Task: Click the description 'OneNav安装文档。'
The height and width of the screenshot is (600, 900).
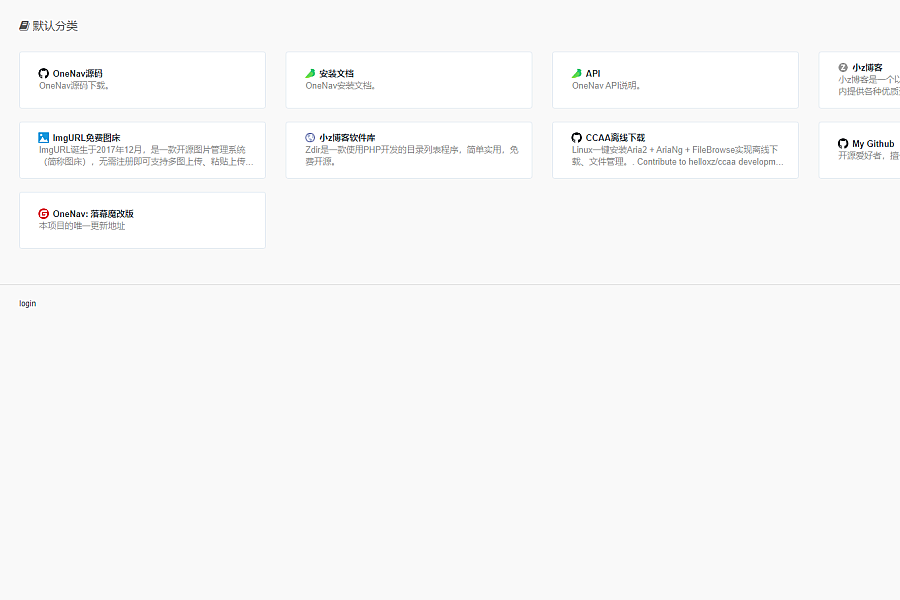Action: pos(340,86)
